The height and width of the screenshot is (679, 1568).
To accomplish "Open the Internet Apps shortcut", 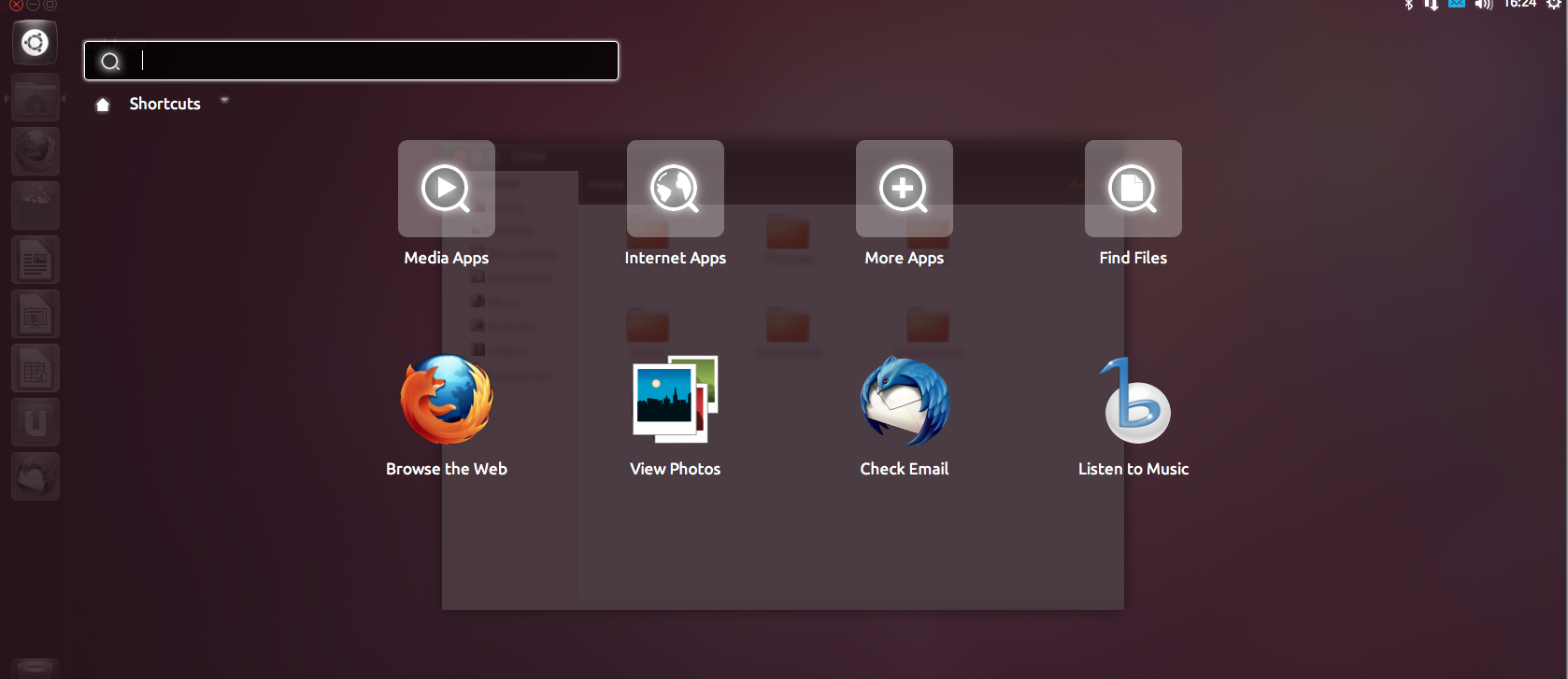I will pyautogui.click(x=675, y=189).
